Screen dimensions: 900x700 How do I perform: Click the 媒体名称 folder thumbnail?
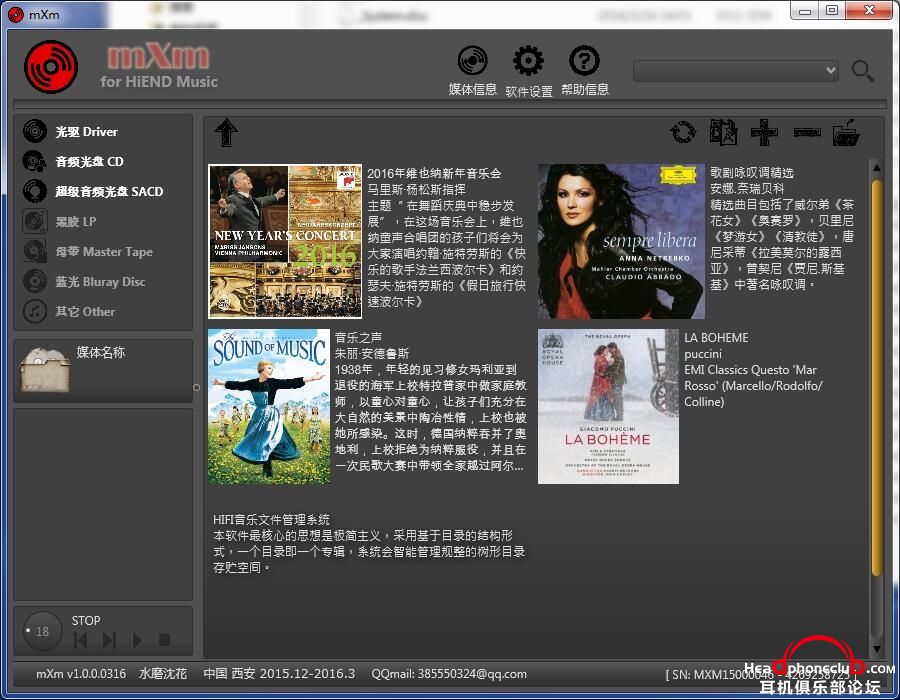(45, 370)
